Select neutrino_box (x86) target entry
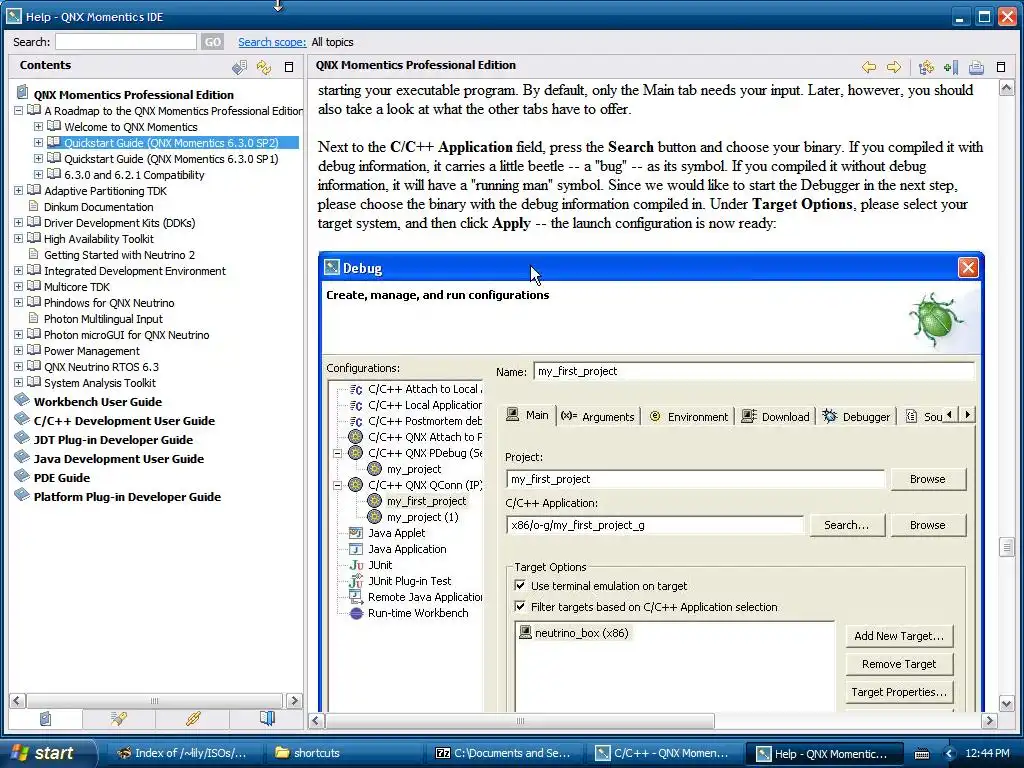Viewport: 1024px width, 768px height. [x=574, y=633]
